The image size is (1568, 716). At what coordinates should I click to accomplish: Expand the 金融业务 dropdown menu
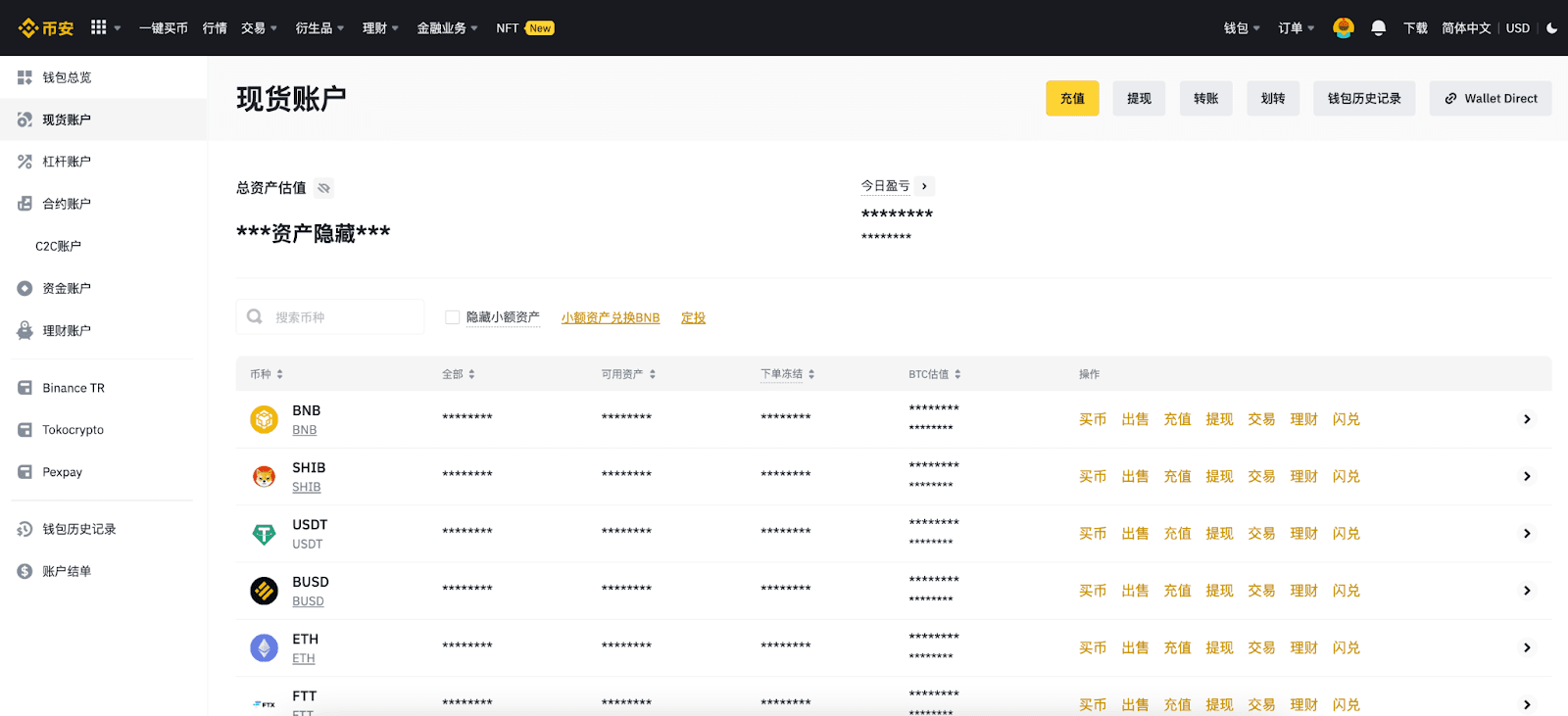click(x=447, y=28)
